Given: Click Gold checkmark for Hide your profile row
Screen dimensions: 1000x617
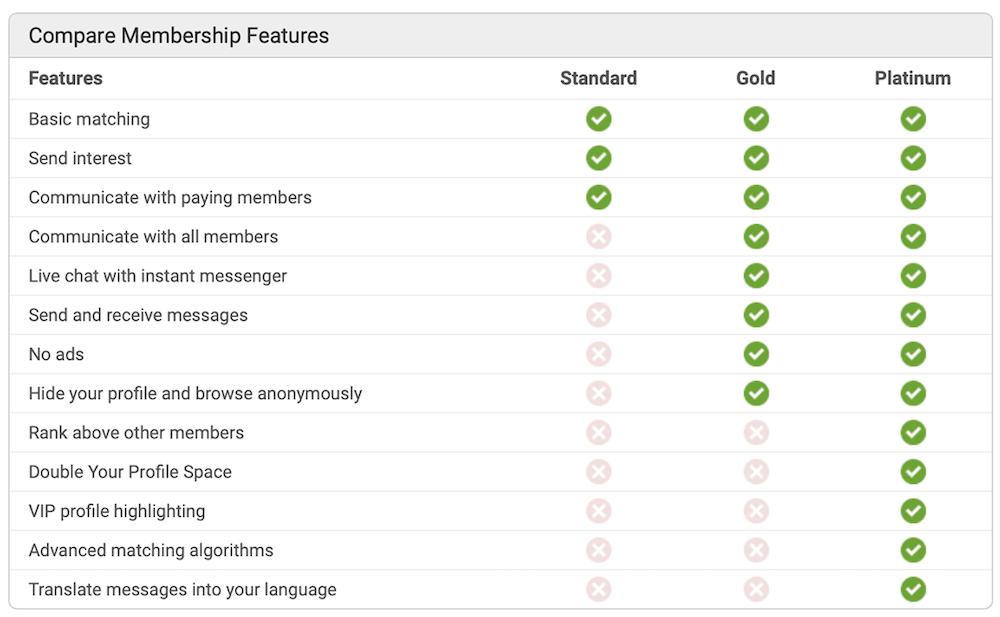Looking at the screenshot, I should pos(756,394).
